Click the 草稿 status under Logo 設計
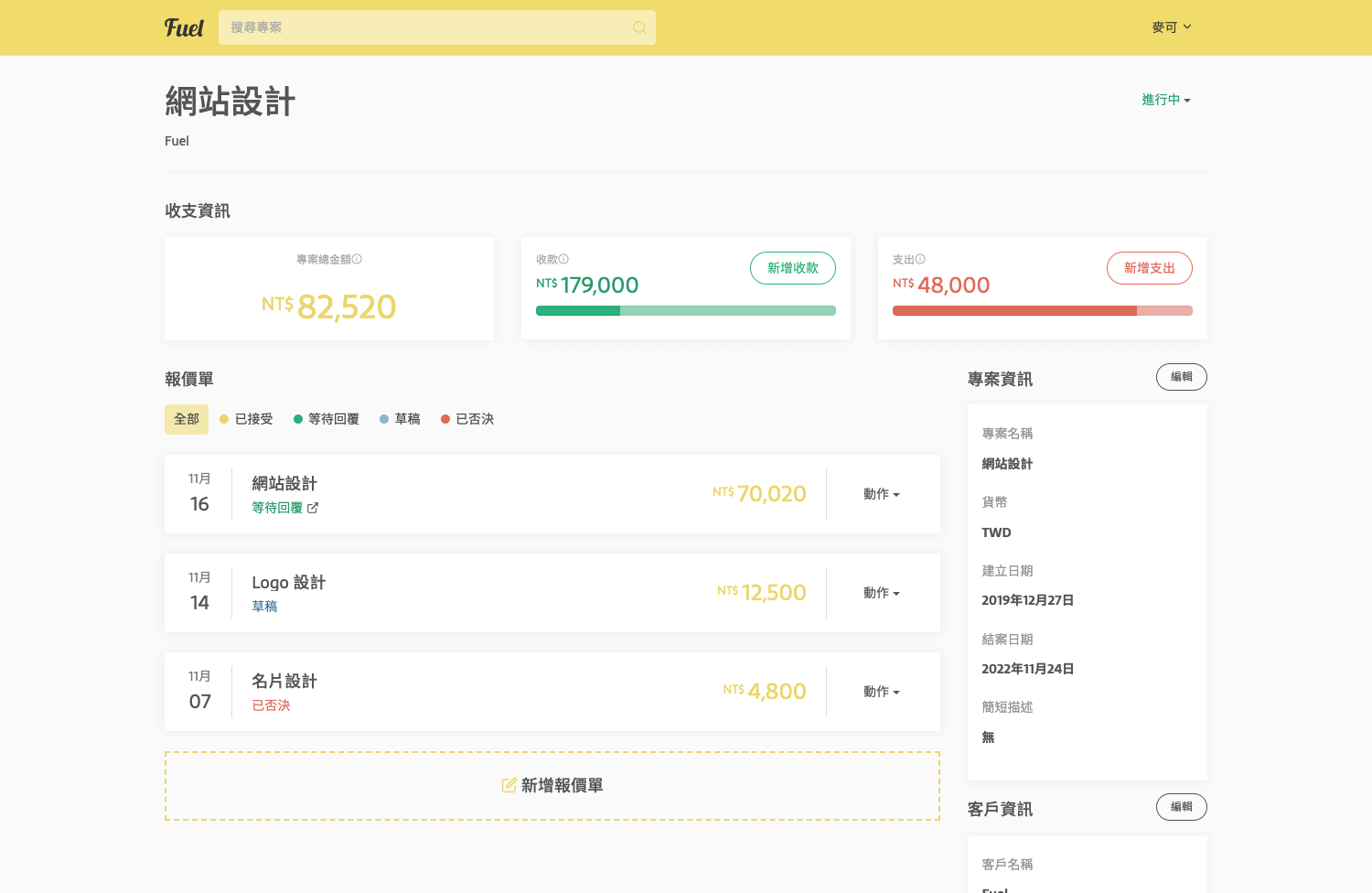Viewport: 1372px width, 893px height. pos(264,607)
